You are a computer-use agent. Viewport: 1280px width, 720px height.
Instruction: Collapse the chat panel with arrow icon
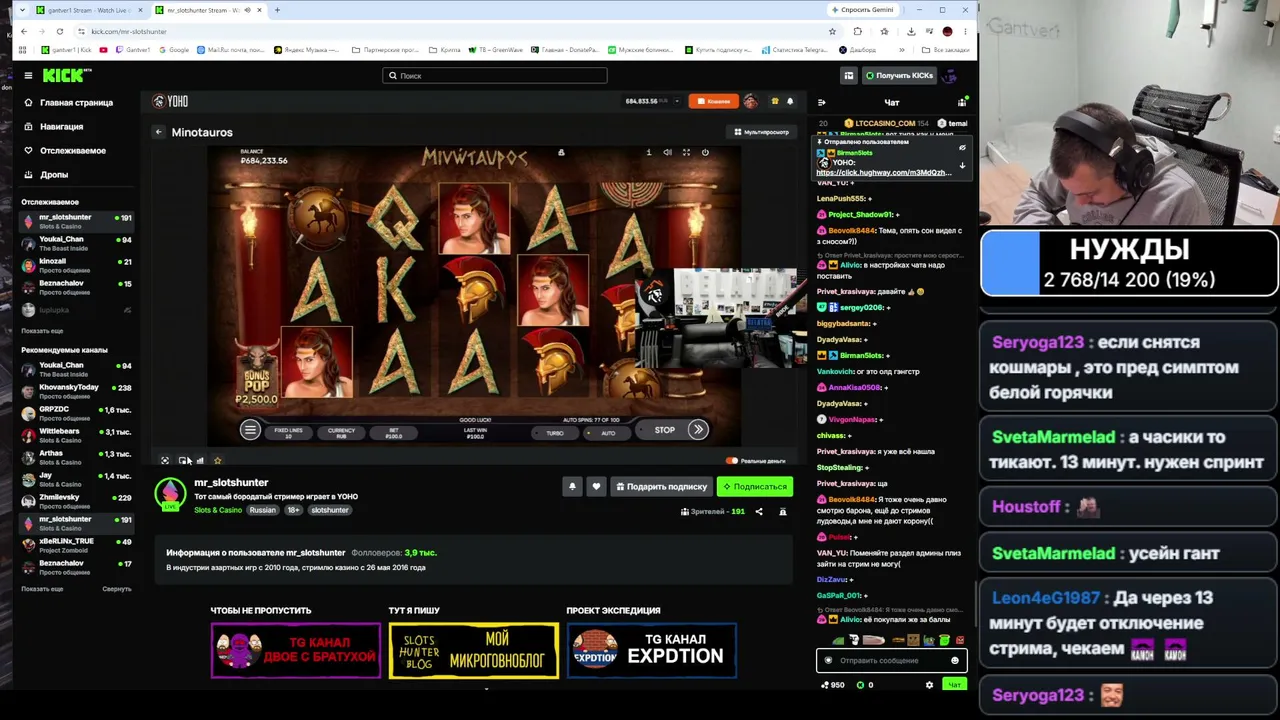822,102
